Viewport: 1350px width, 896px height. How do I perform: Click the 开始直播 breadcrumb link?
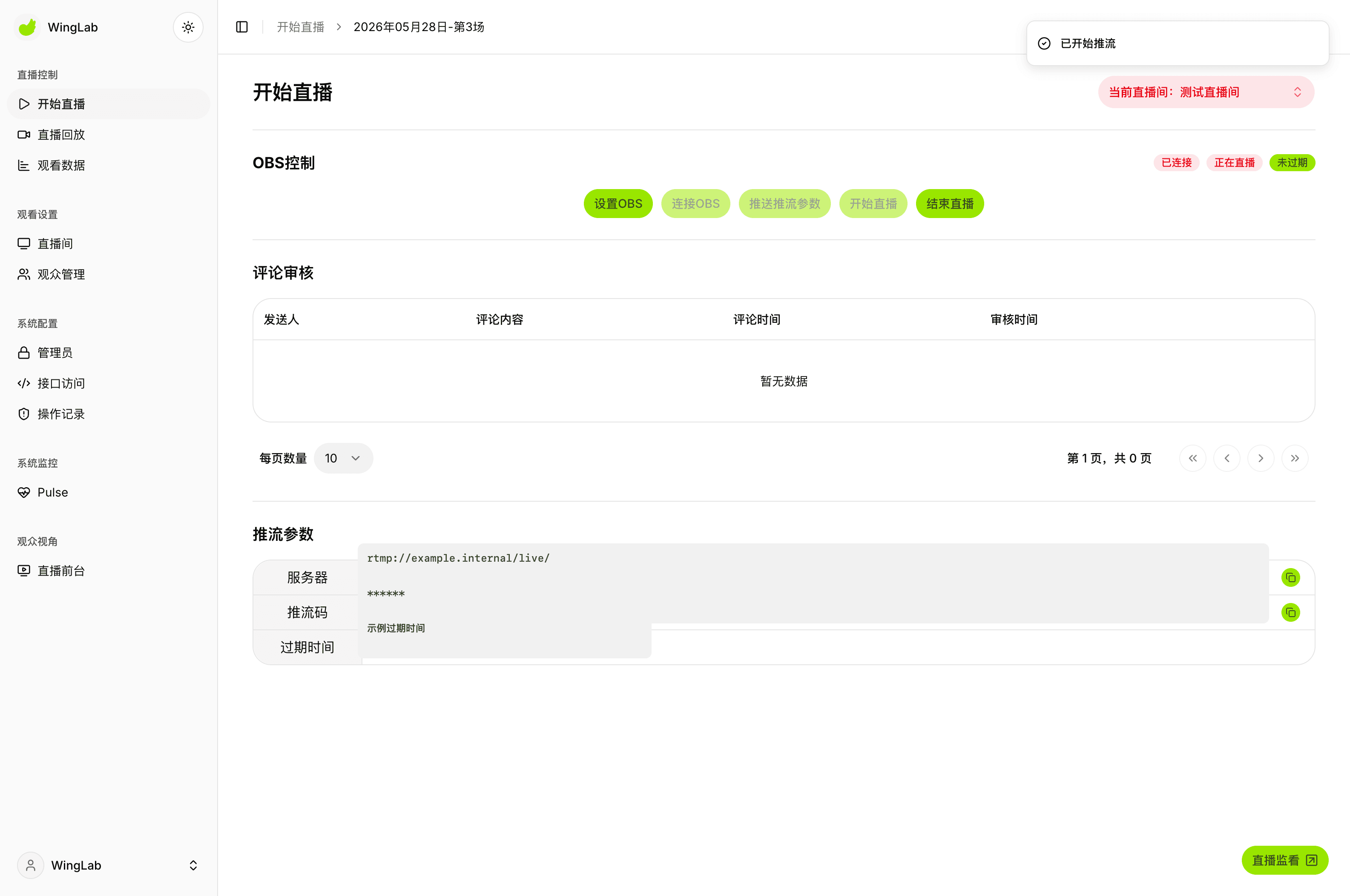click(301, 27)
